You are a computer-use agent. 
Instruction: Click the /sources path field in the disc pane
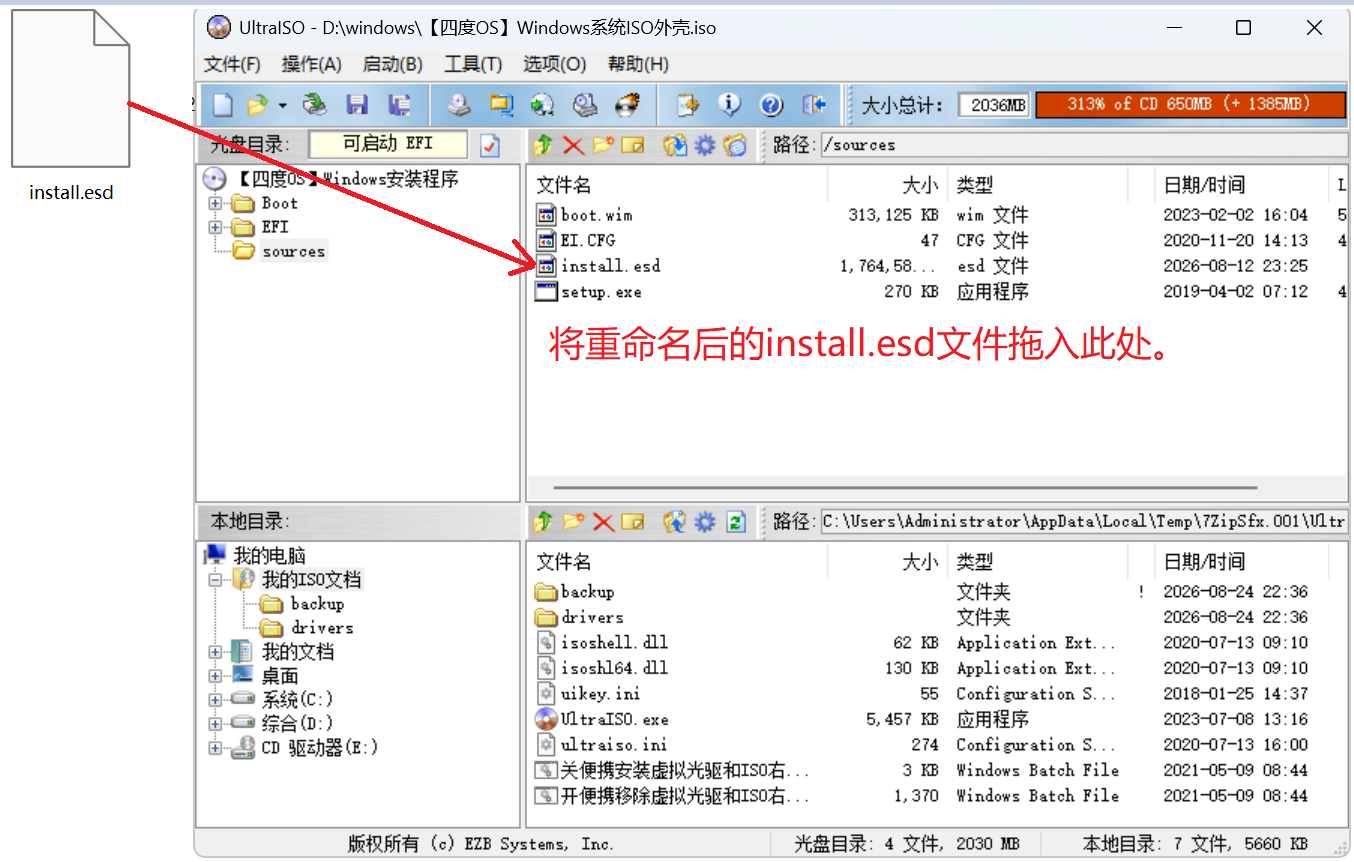(x=1084, y=145)
